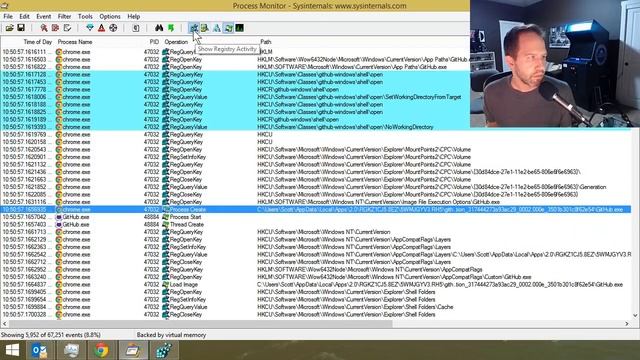Viewport: 640px width, 360px height.
Task: Click the chrome icon in 10:50:57.1619769 row
Action: pyautogui.click(x=59, y=134)
